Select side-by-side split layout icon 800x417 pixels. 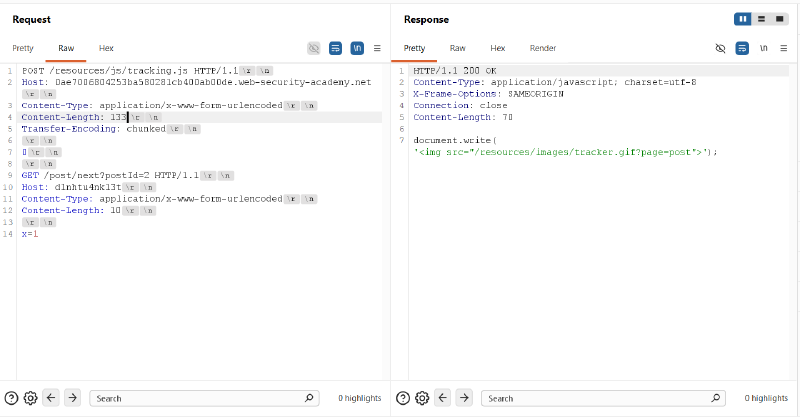click(743, 19)
